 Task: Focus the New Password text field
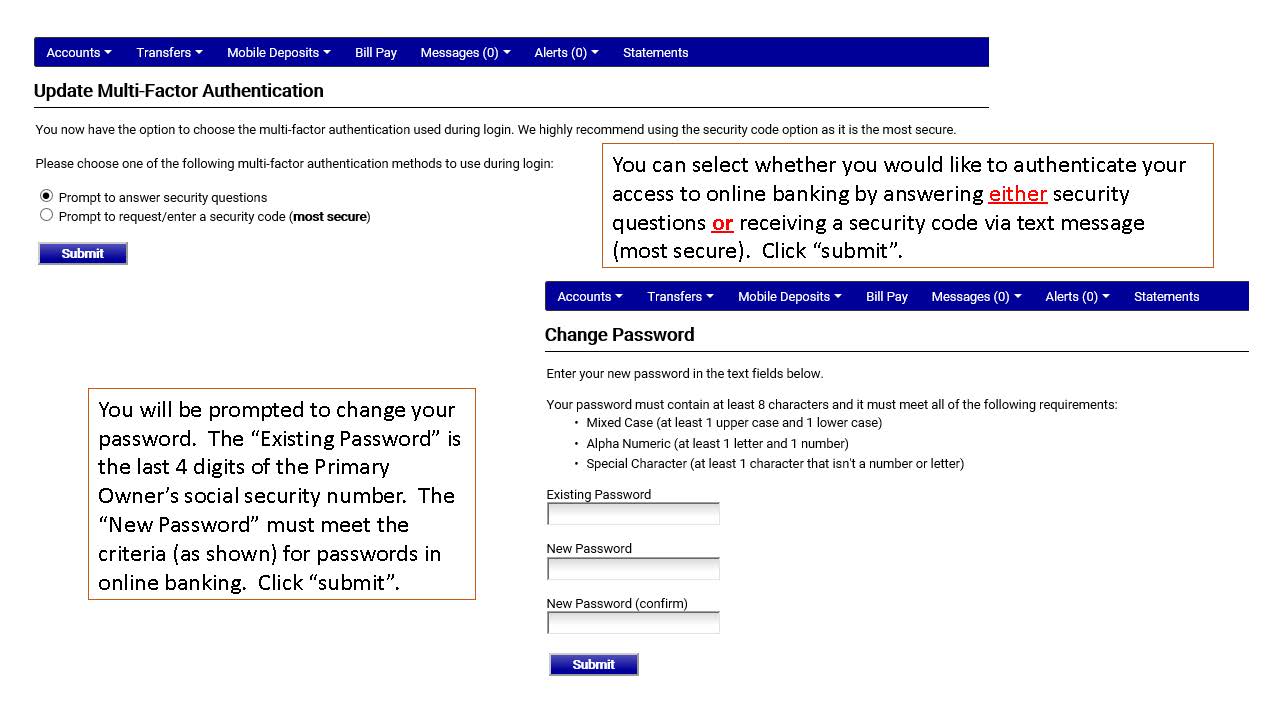click(x=633, y=569)
